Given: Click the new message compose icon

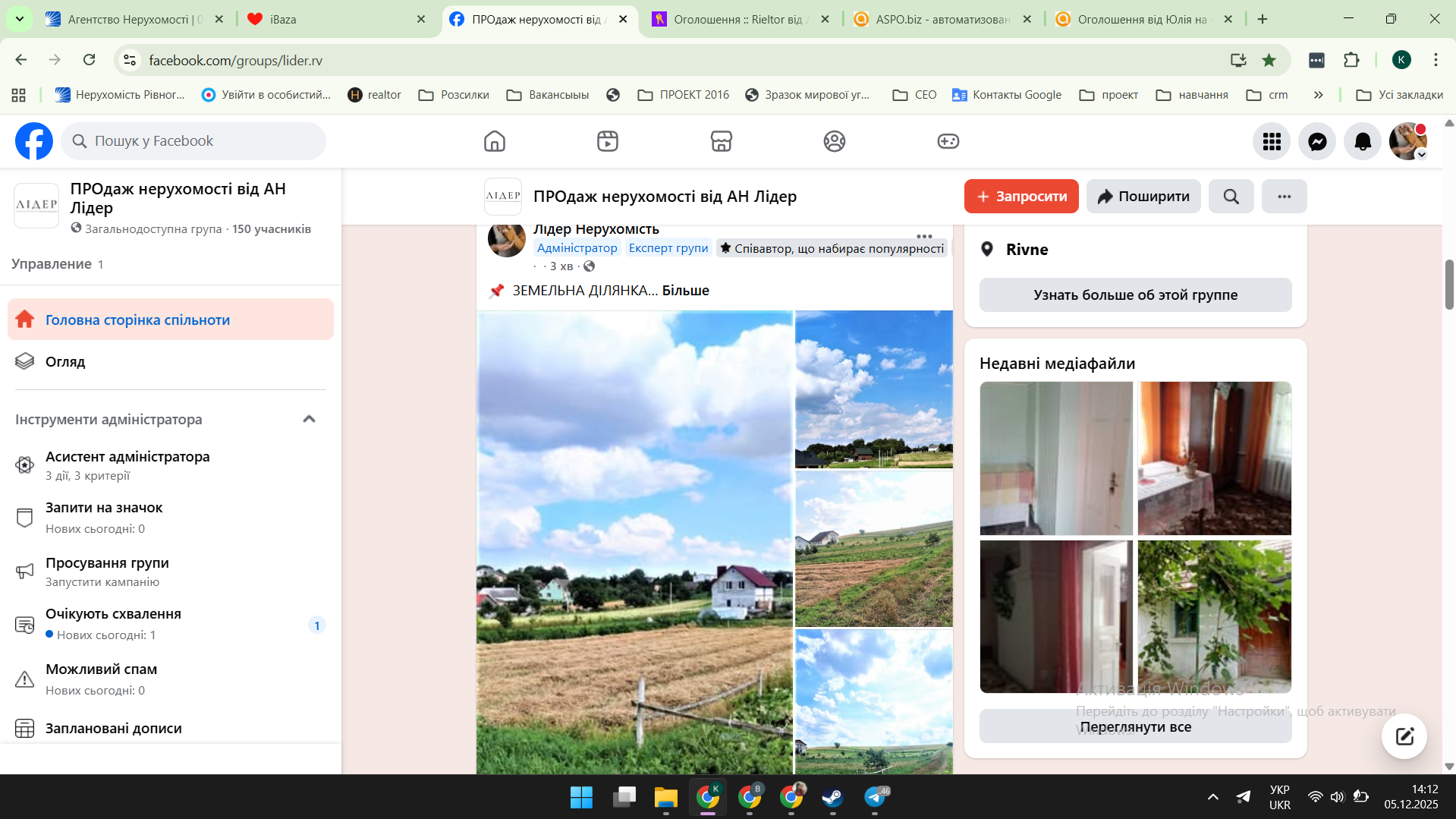Looking at the screenshot, I should [x=1404, y=736].
